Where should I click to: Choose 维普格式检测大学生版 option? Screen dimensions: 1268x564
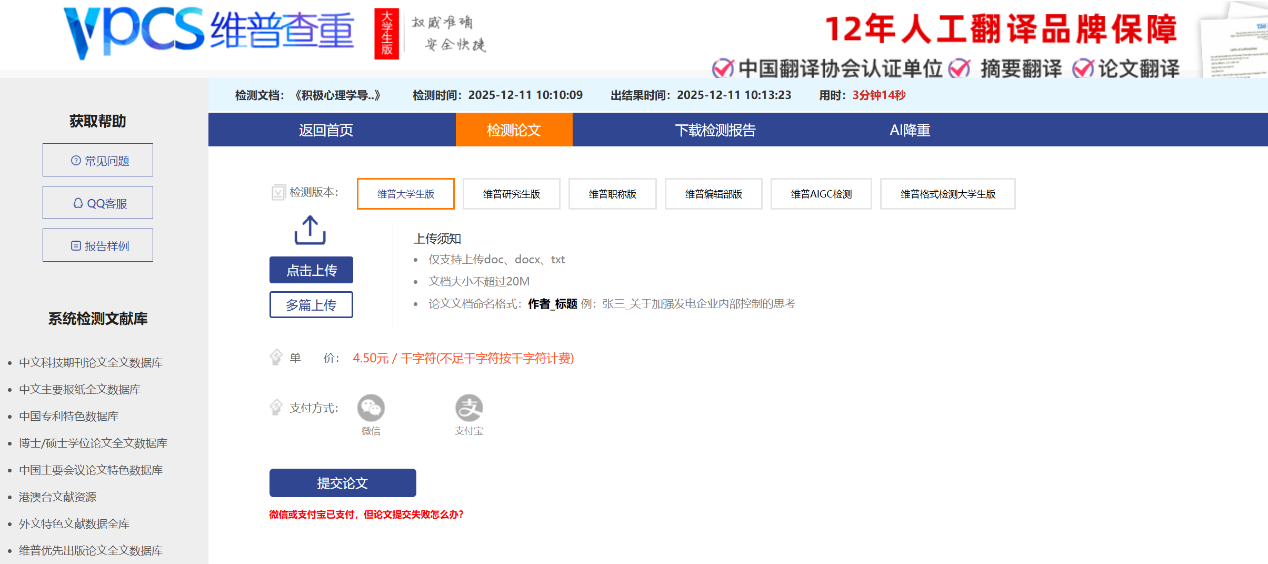(947, 194)
